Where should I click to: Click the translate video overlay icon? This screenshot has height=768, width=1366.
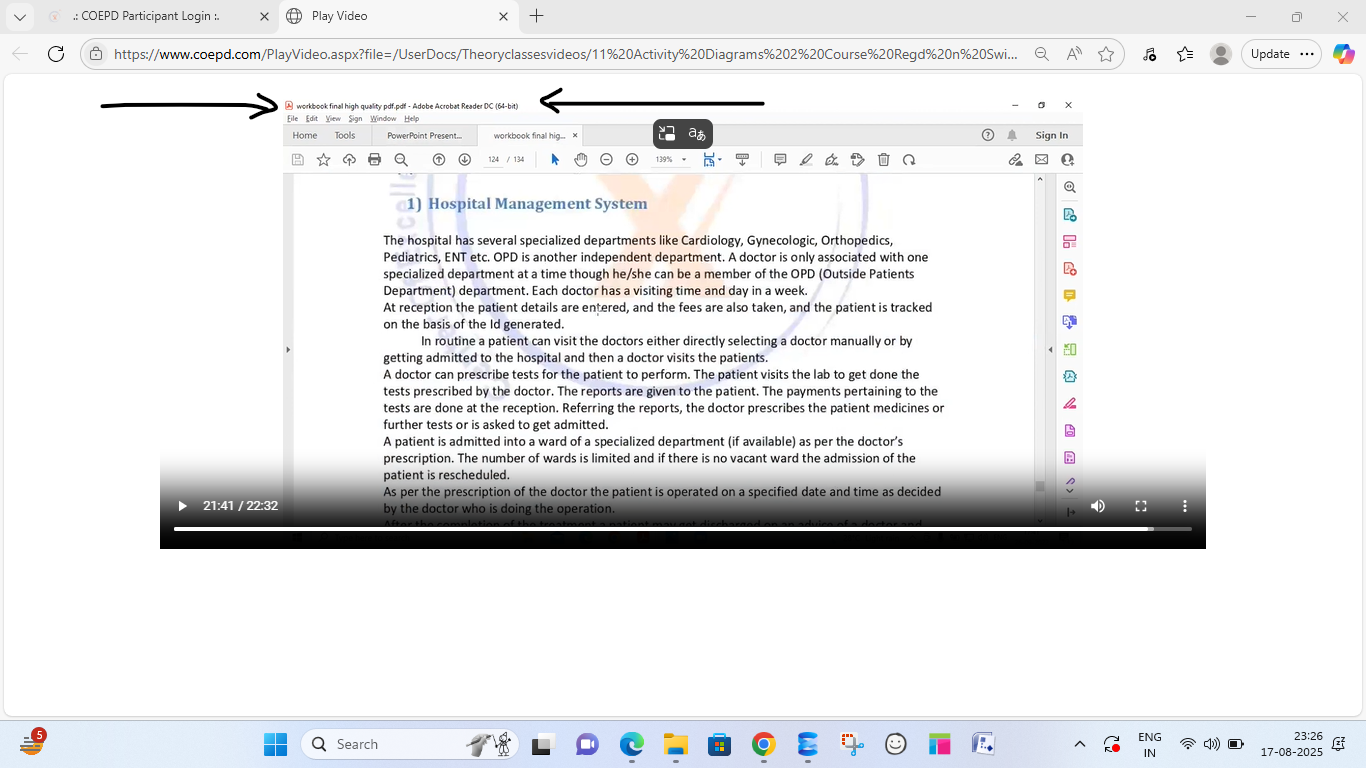(x=697, y=134)
